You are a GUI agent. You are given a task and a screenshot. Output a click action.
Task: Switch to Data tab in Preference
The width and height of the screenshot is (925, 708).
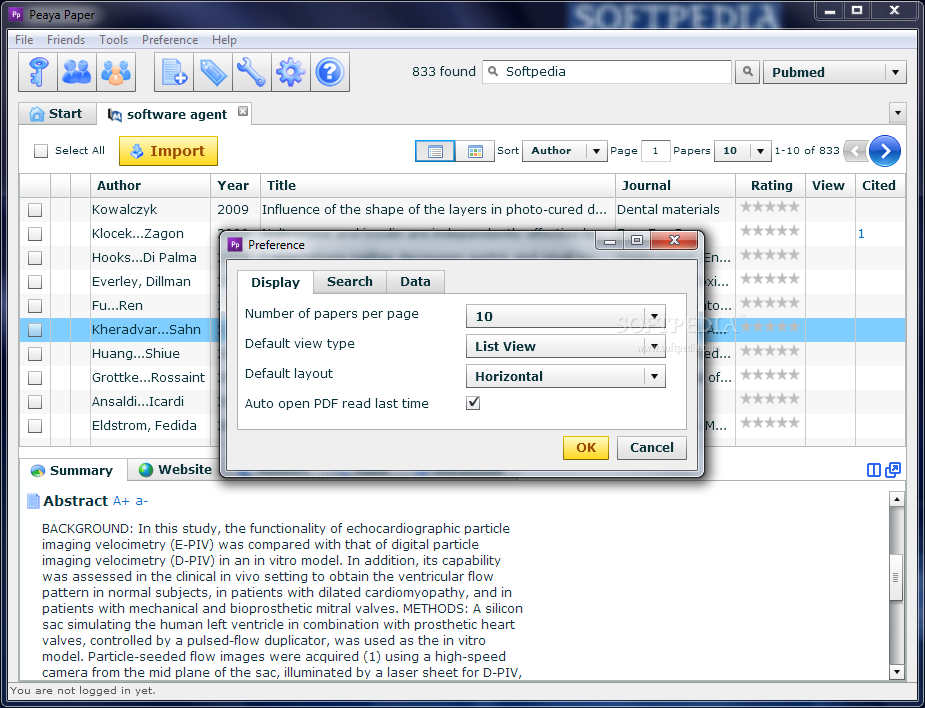pyautogui.click(x=415, y=281)
